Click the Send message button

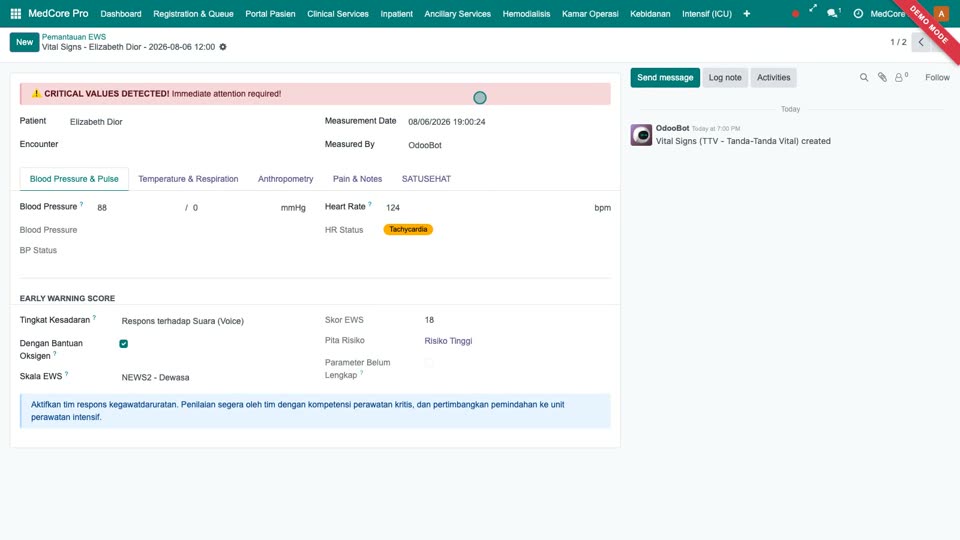click(665, 78)
